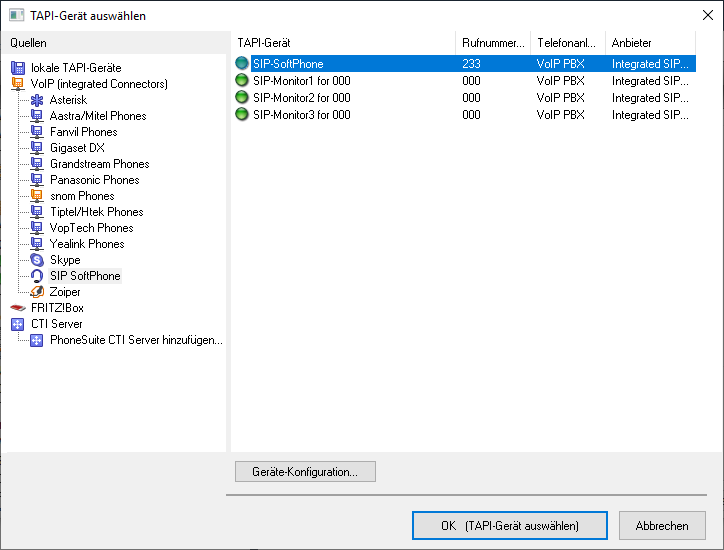This screenshot has height=550, width=724.
Task: Open Geräte-Konfiguration dialog
Action: click(x=305, y=471)
